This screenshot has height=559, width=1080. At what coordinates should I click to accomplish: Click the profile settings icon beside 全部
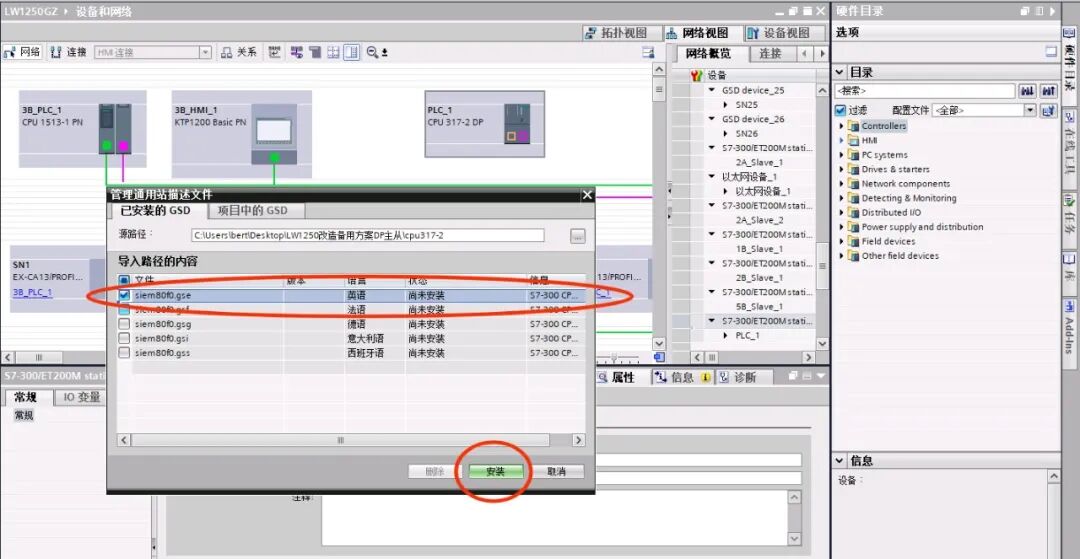click(1048, 110)
